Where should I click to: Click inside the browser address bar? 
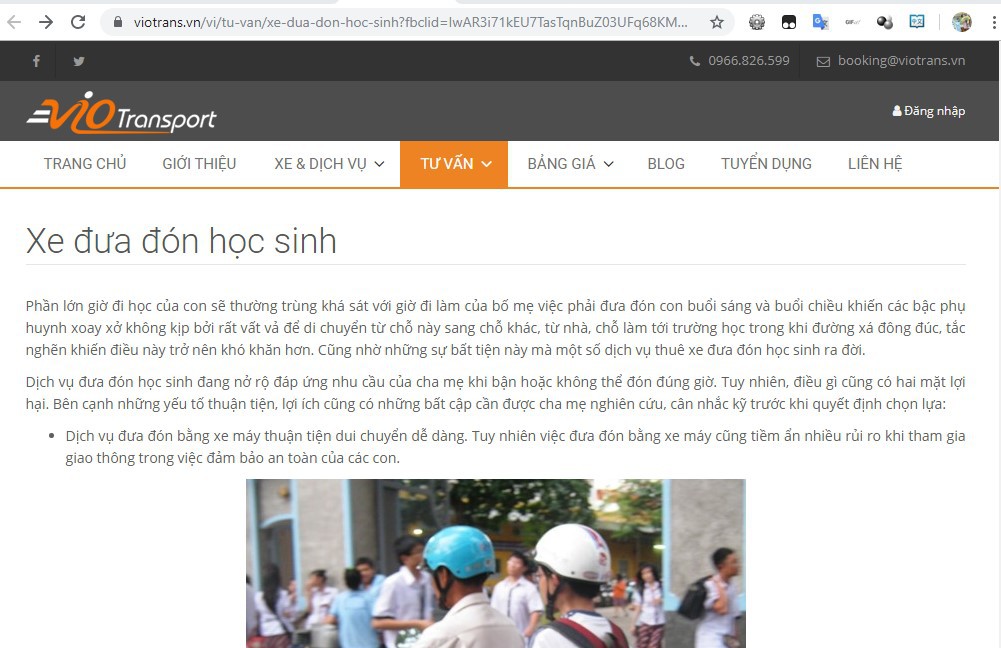click(x=400, y=20)
